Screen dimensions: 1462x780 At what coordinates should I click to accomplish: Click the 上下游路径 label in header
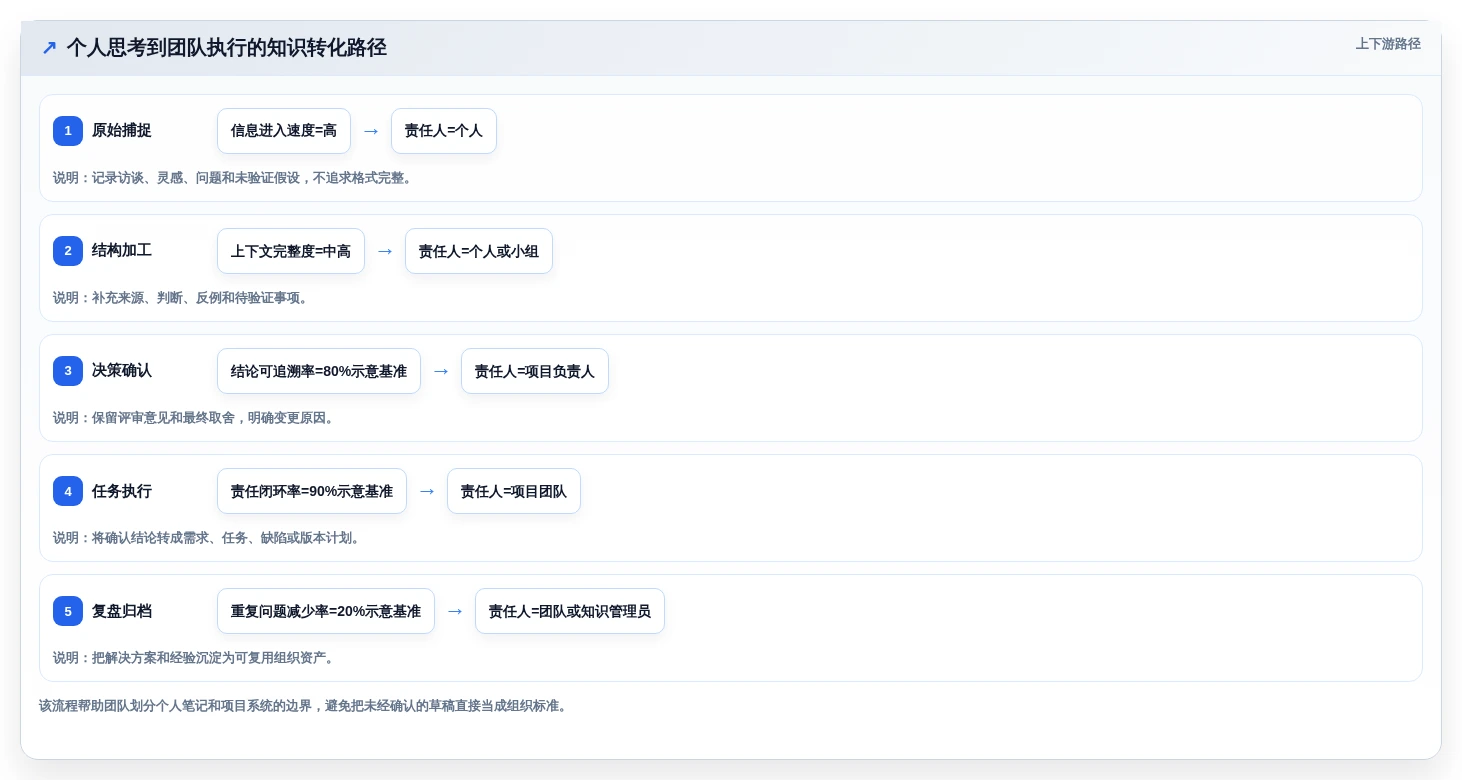click(1388, 44)
